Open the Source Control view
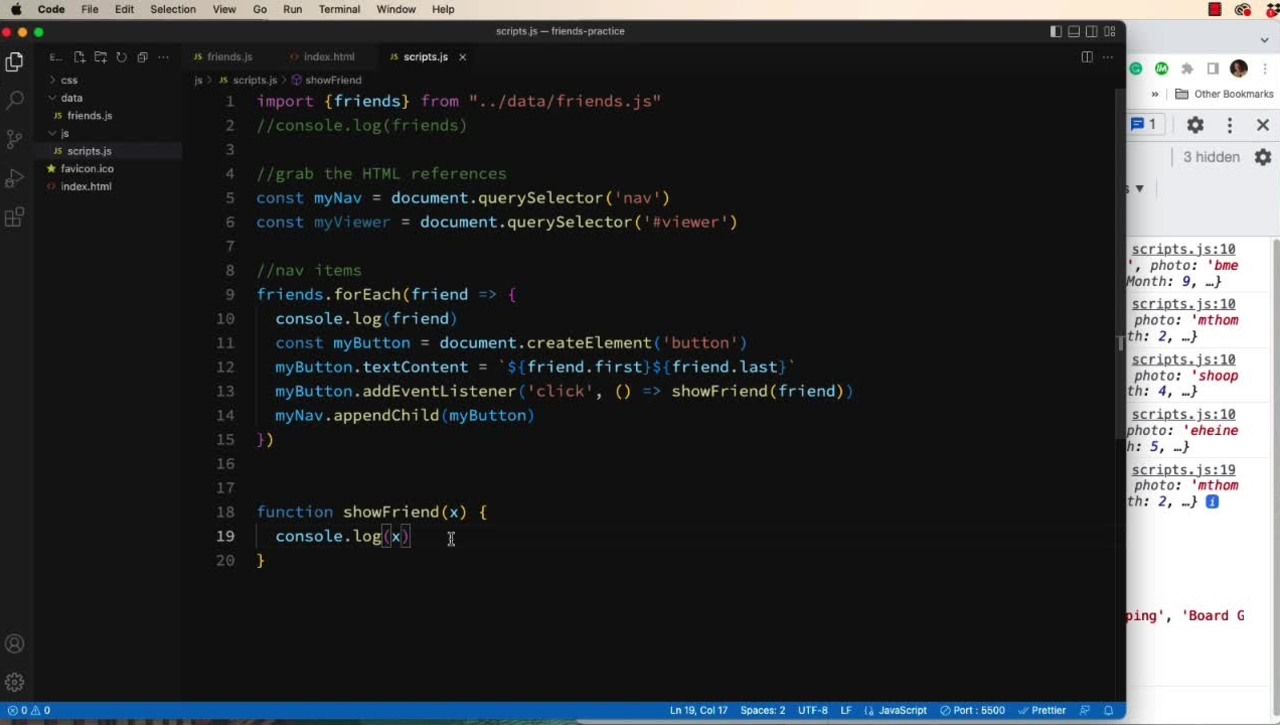Image resolution: width=1280 pixels, height=725 pixels. [15, 139]
